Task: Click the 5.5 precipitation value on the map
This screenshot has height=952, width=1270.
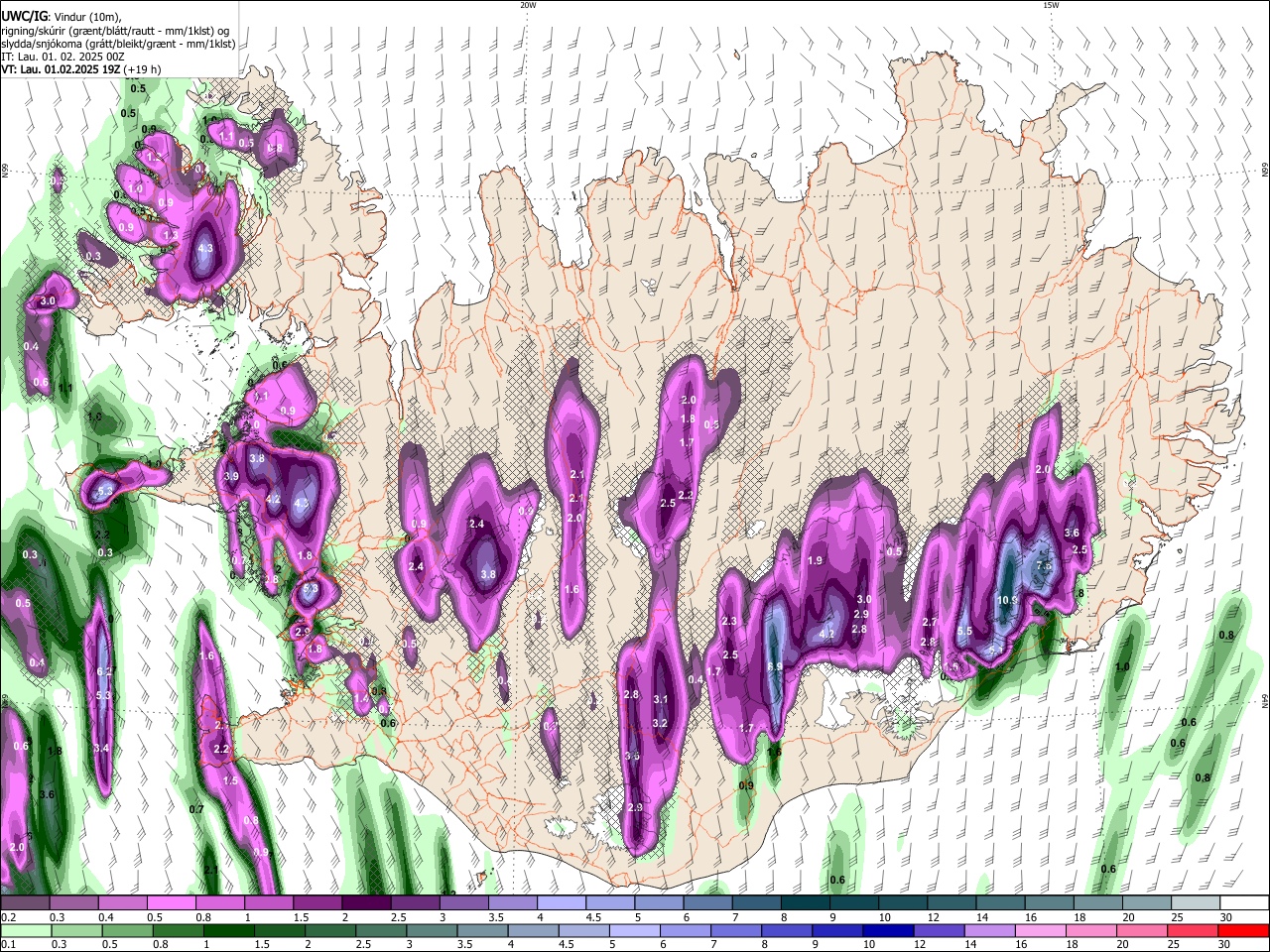Action: (964, 631)
